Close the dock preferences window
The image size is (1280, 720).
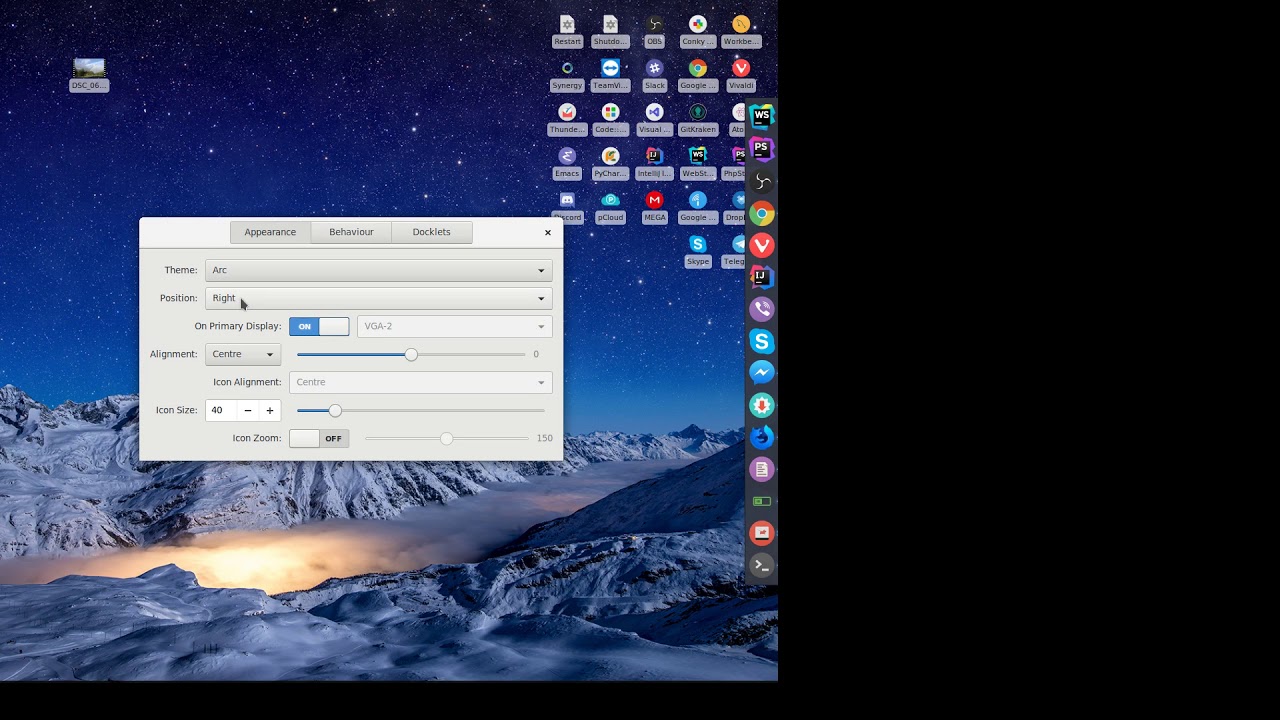[x=548, y=232]
